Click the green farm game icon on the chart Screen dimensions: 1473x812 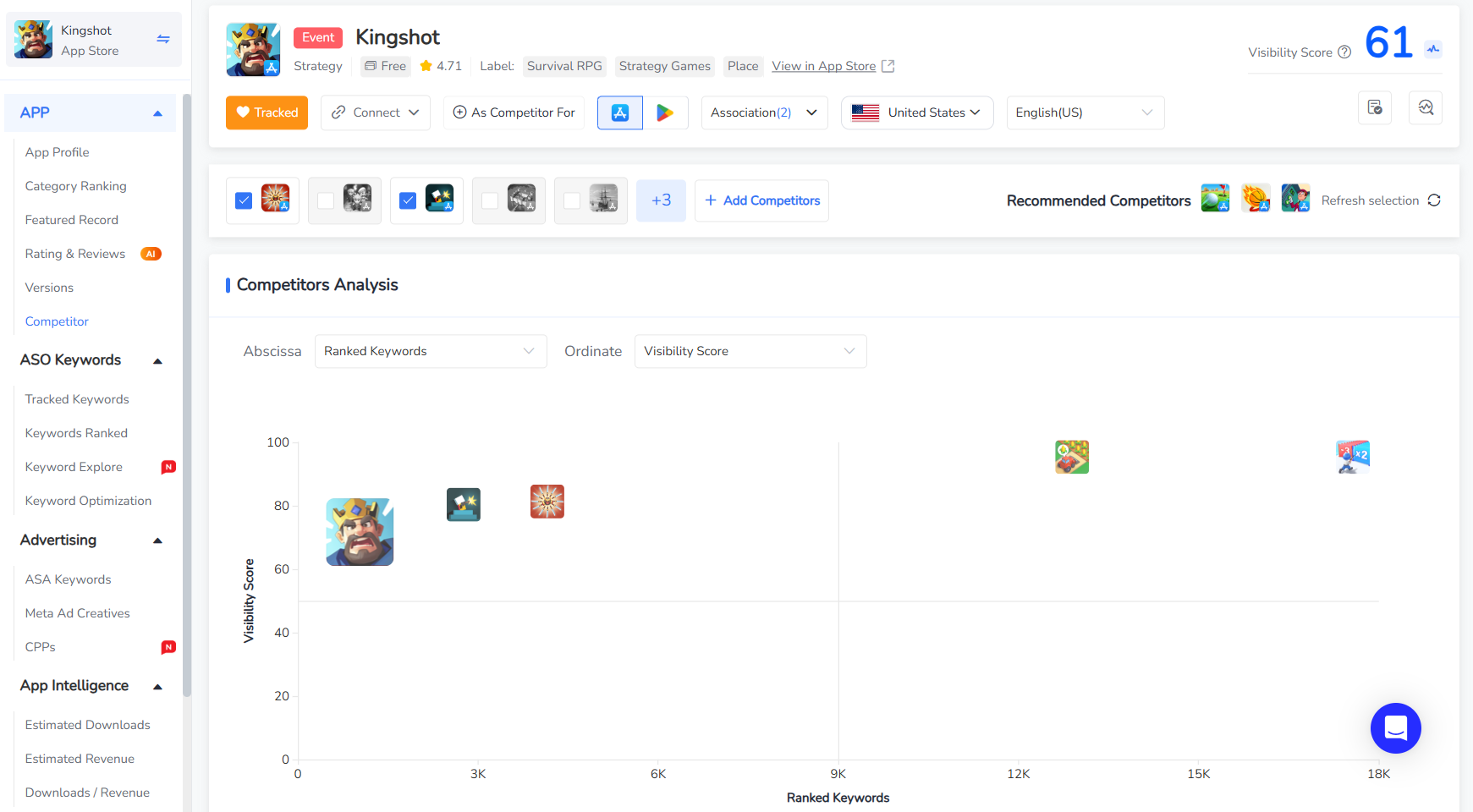coord(1072,457)
